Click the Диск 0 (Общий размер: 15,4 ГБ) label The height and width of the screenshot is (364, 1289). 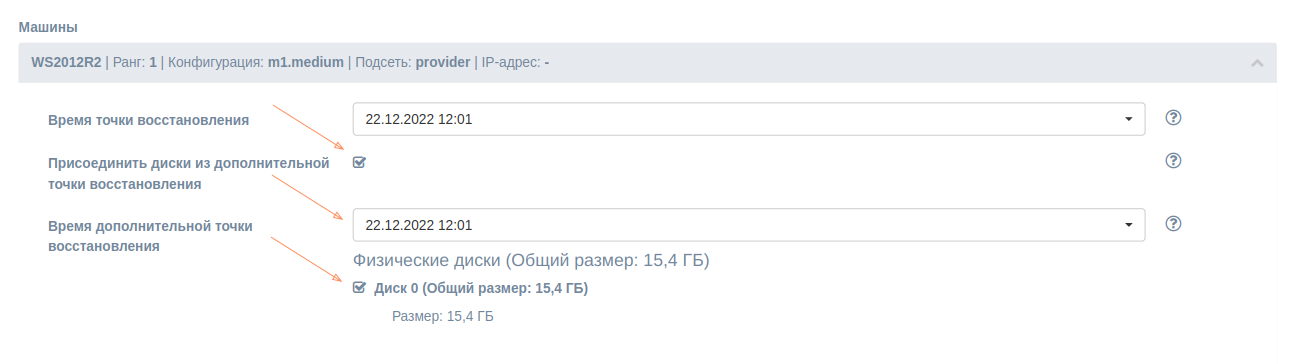click(480, 289)
